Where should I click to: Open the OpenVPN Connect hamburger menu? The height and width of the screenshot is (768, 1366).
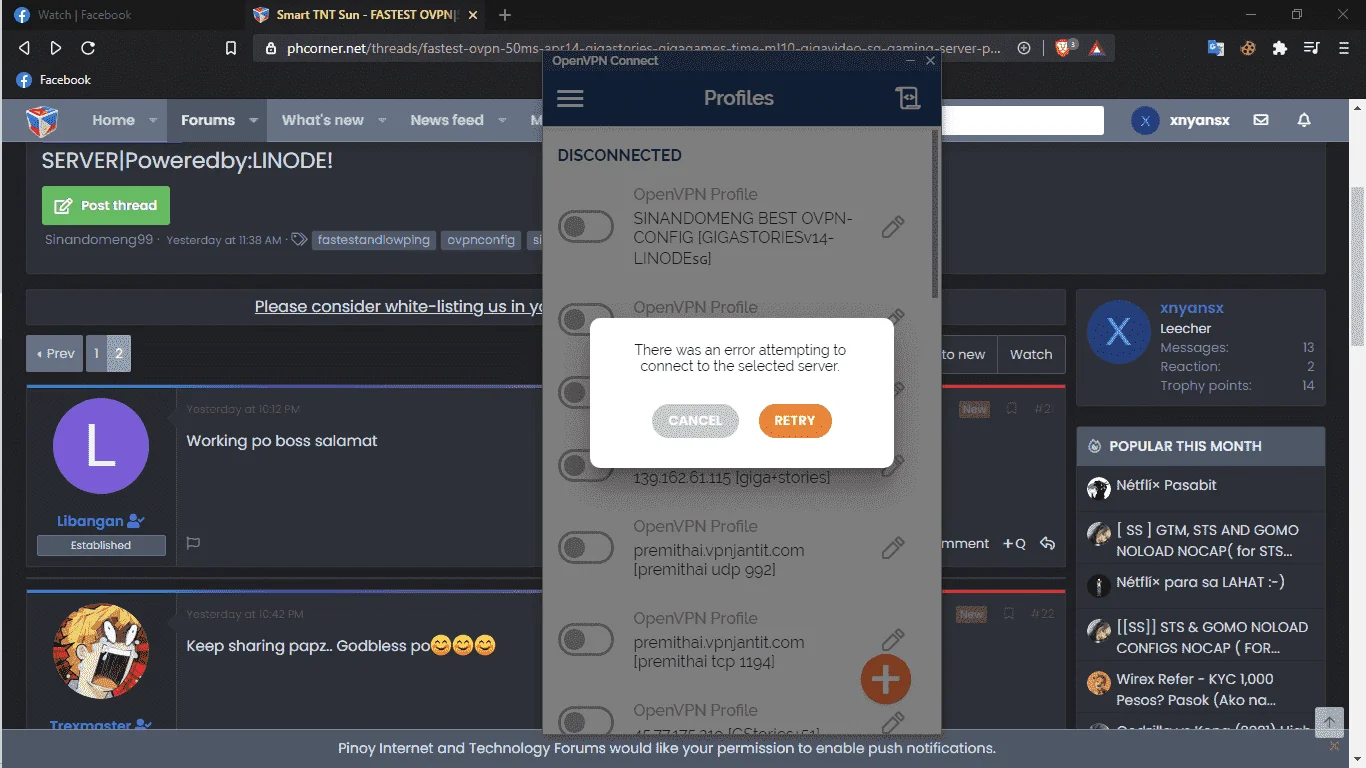click(570, 98)
